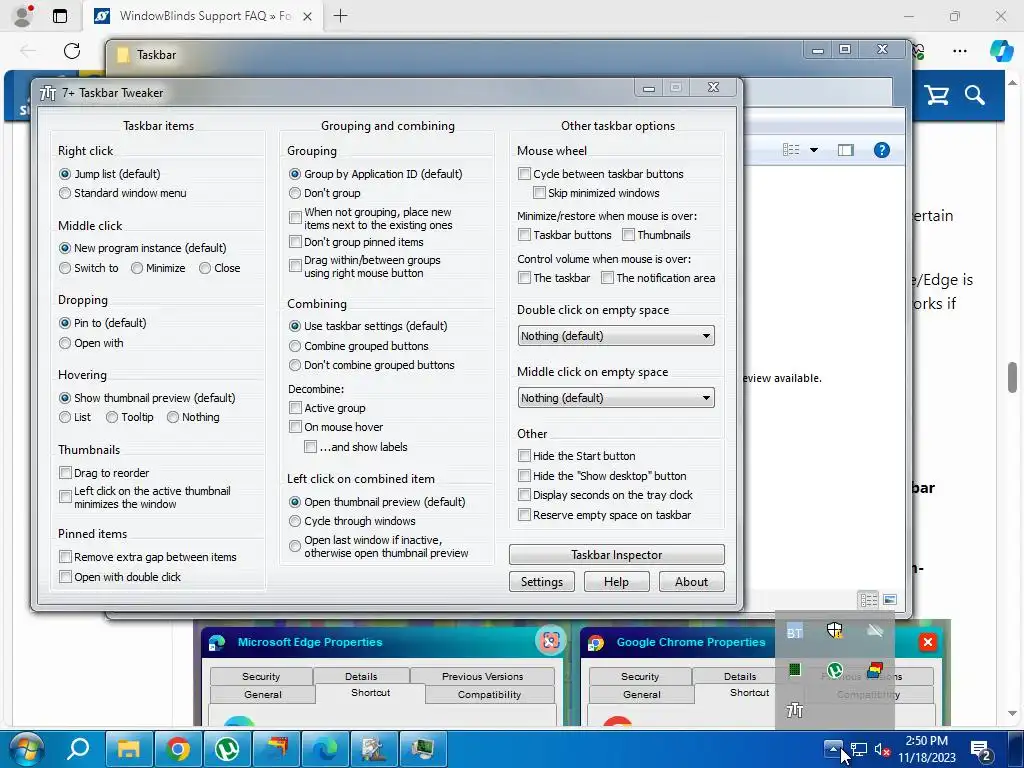The height and width of the screenshot is (768, 1024).
Task: Open the Edge profile icon
Action: [24, 16]
